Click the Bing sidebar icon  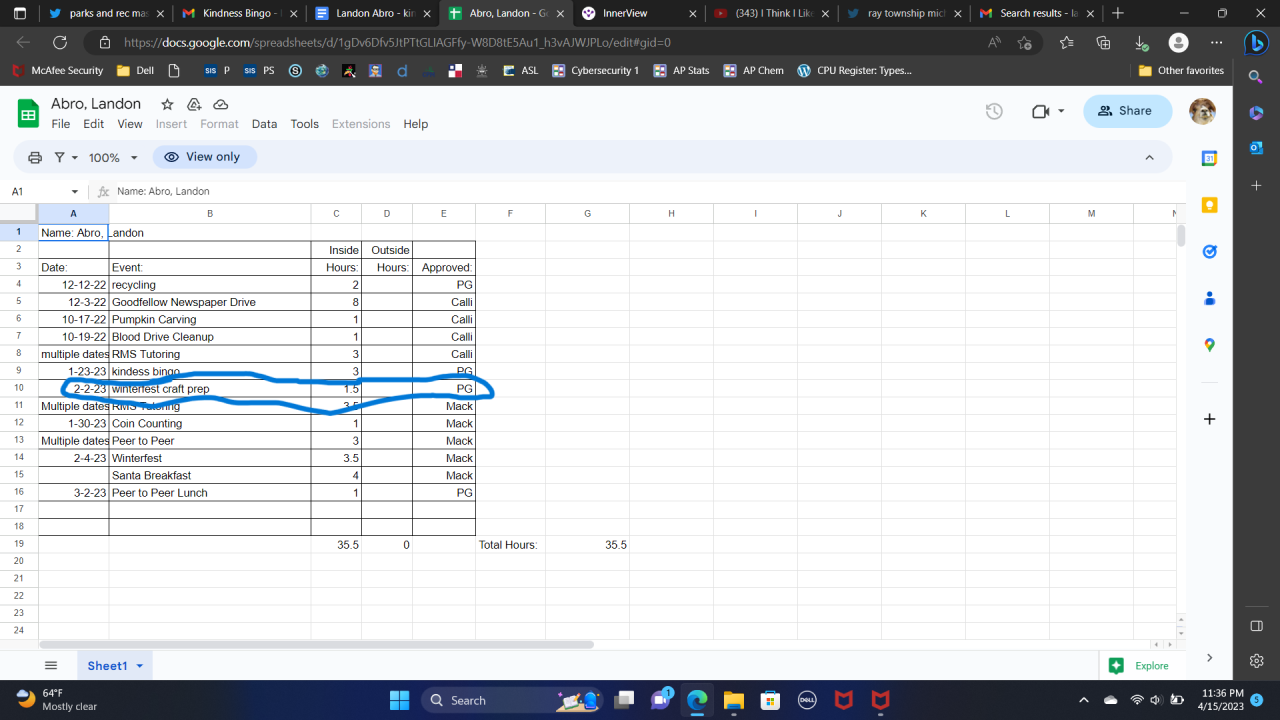click(1256, 42)
